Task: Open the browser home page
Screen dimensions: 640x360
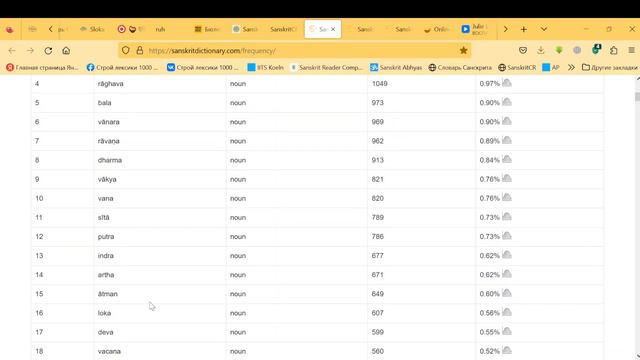Action: click(66, 51)
